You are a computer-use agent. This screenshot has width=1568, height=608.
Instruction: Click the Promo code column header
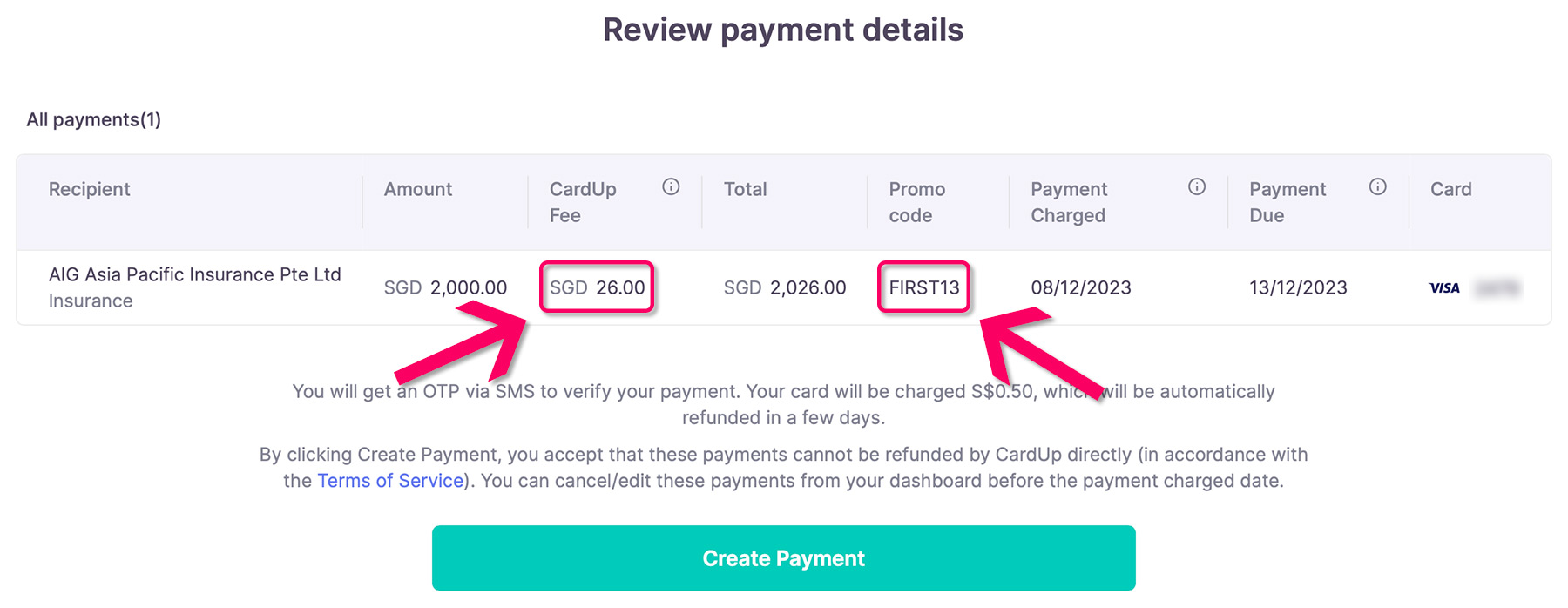coord(916,202)
